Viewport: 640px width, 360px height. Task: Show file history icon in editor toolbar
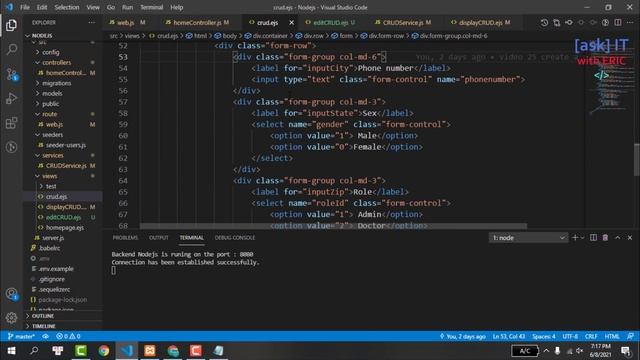point(544,22)
